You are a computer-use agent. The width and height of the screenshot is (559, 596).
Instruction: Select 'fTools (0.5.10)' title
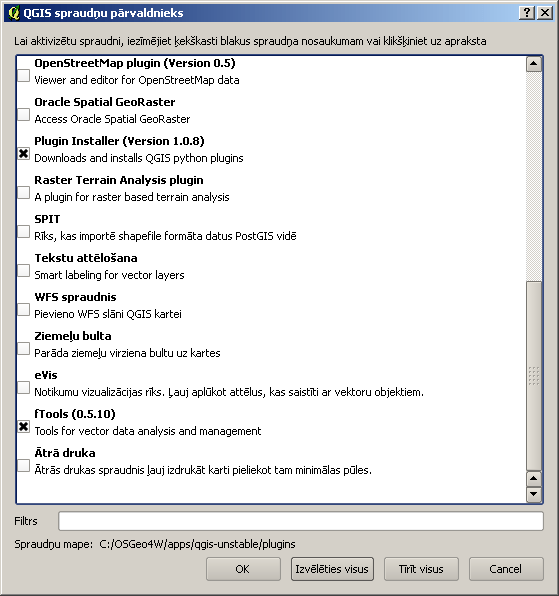(75, 414)
